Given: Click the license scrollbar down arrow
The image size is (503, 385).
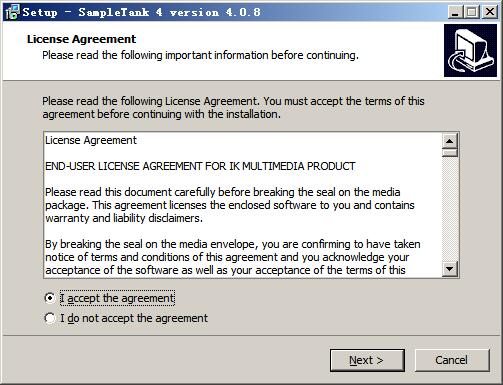Looking at the screenshot, I should pyautogui.click(x=450, y=269).
